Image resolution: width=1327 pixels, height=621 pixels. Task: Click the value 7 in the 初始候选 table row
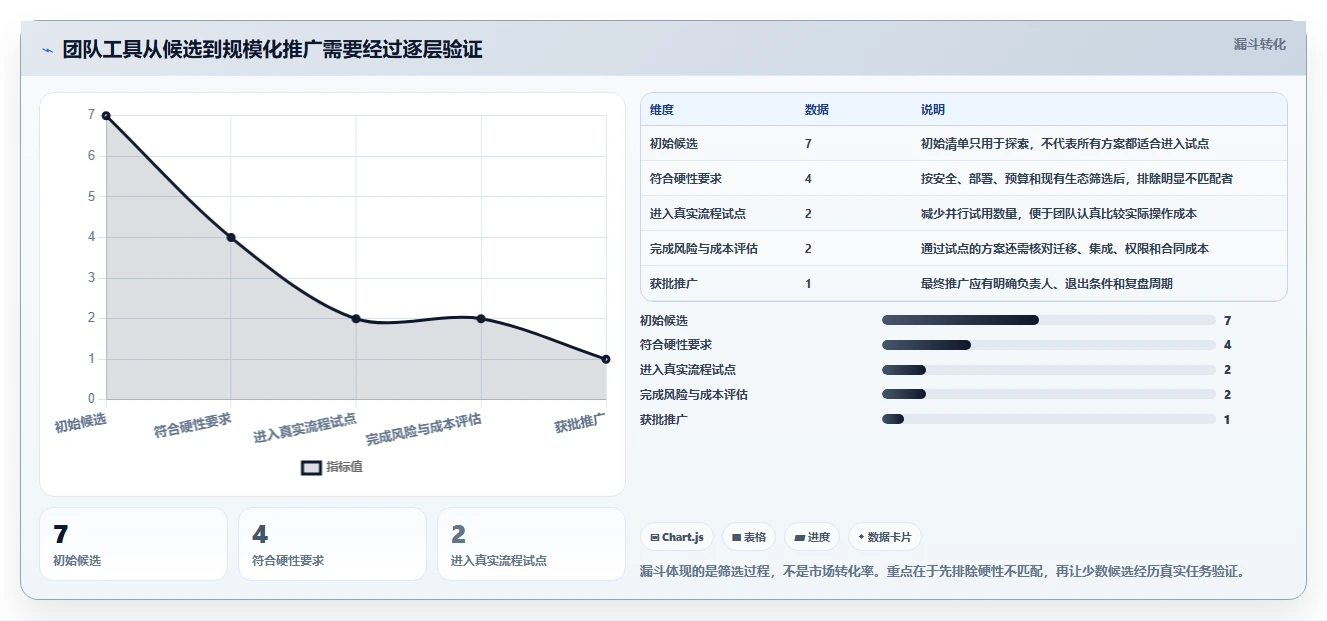808,144
